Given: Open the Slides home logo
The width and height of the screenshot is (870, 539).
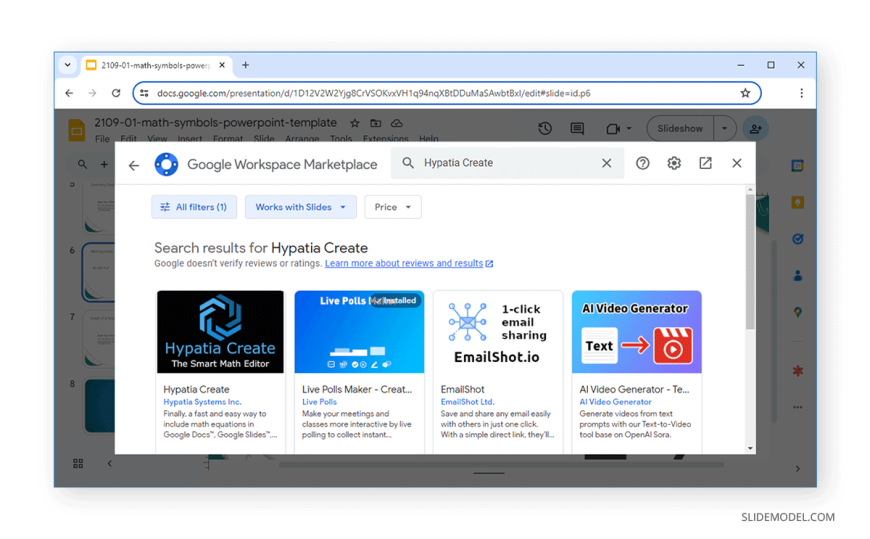Looking at the screenshot, I should click(77, 130).
